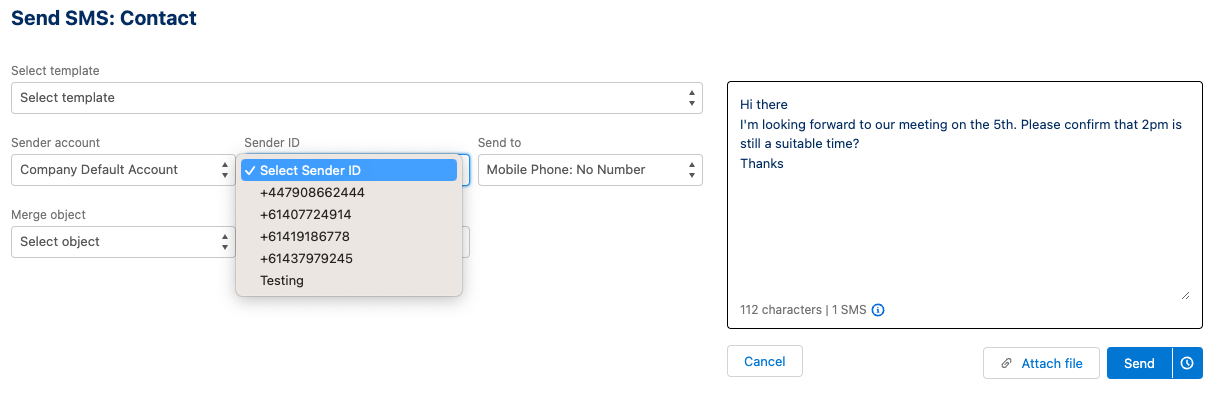
Task: Click the Select template stepper arrows
Action: (x=692, y=98)
